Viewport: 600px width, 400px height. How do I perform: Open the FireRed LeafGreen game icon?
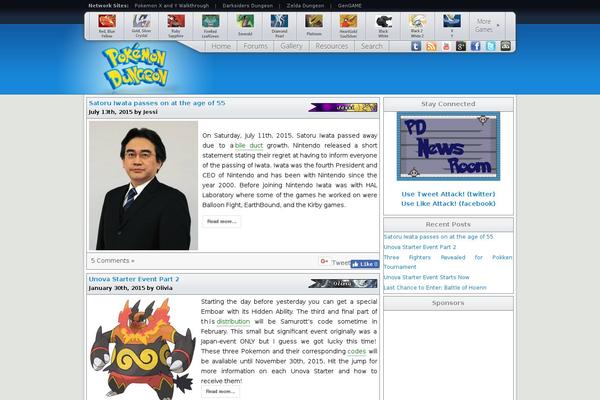coord(210,26)
